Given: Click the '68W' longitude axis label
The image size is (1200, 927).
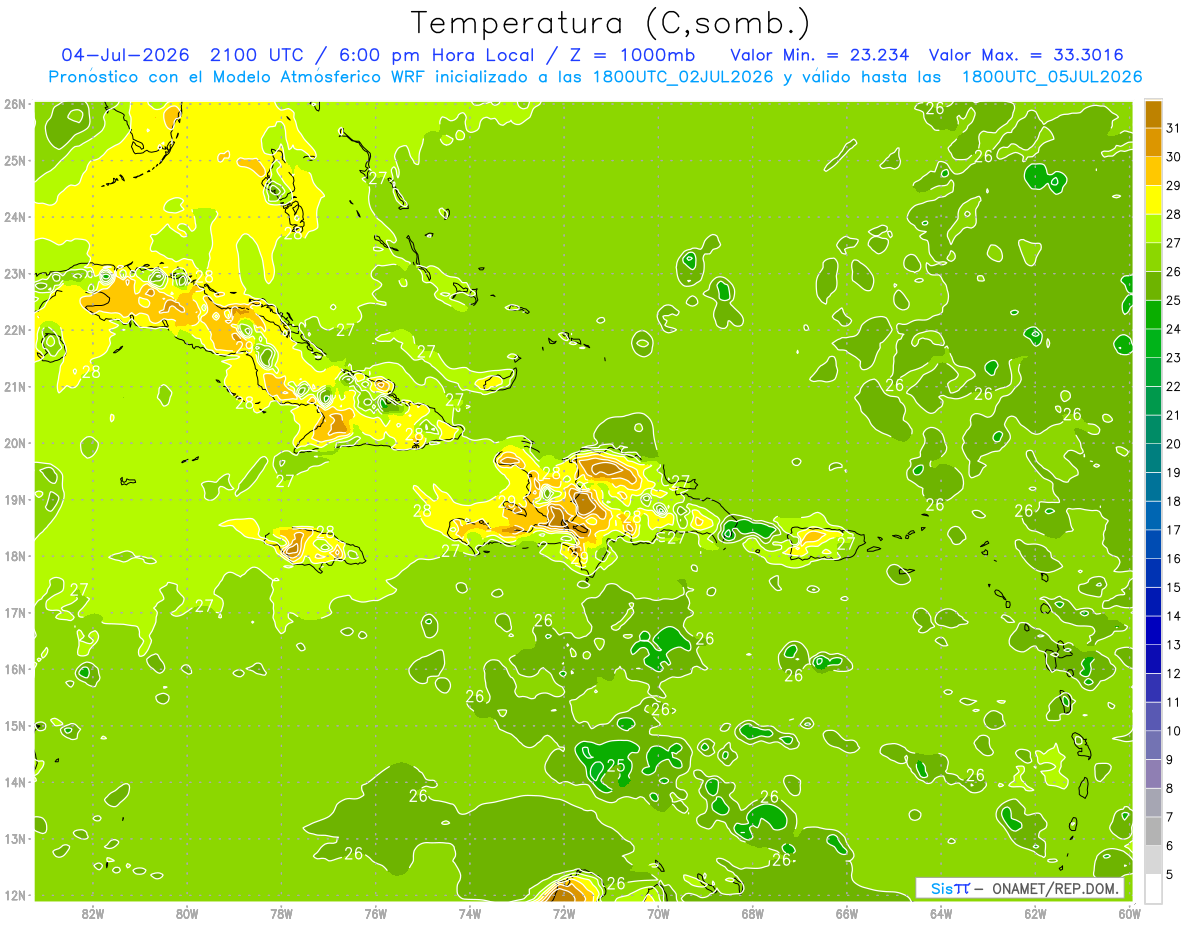Looking at the screenshot, I should [x=753, y=912].
